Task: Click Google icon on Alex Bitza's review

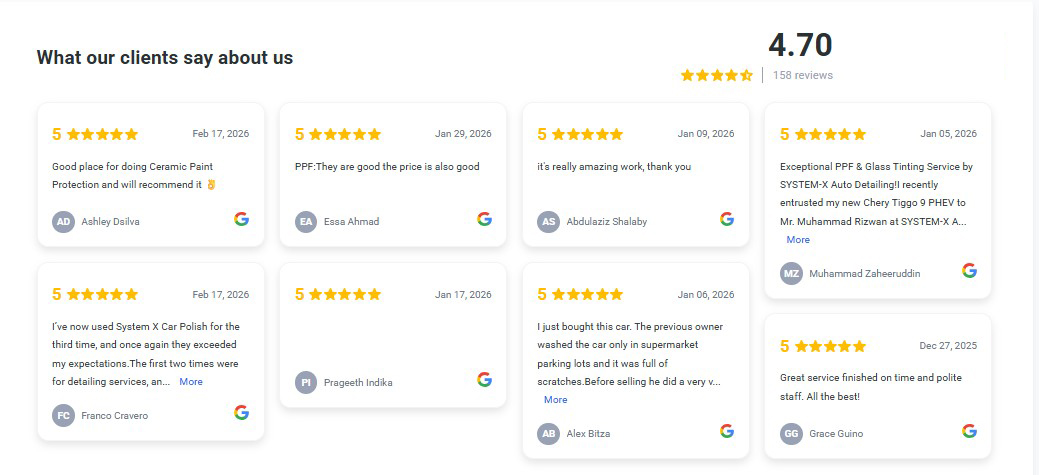Action: tap(727, 431)
